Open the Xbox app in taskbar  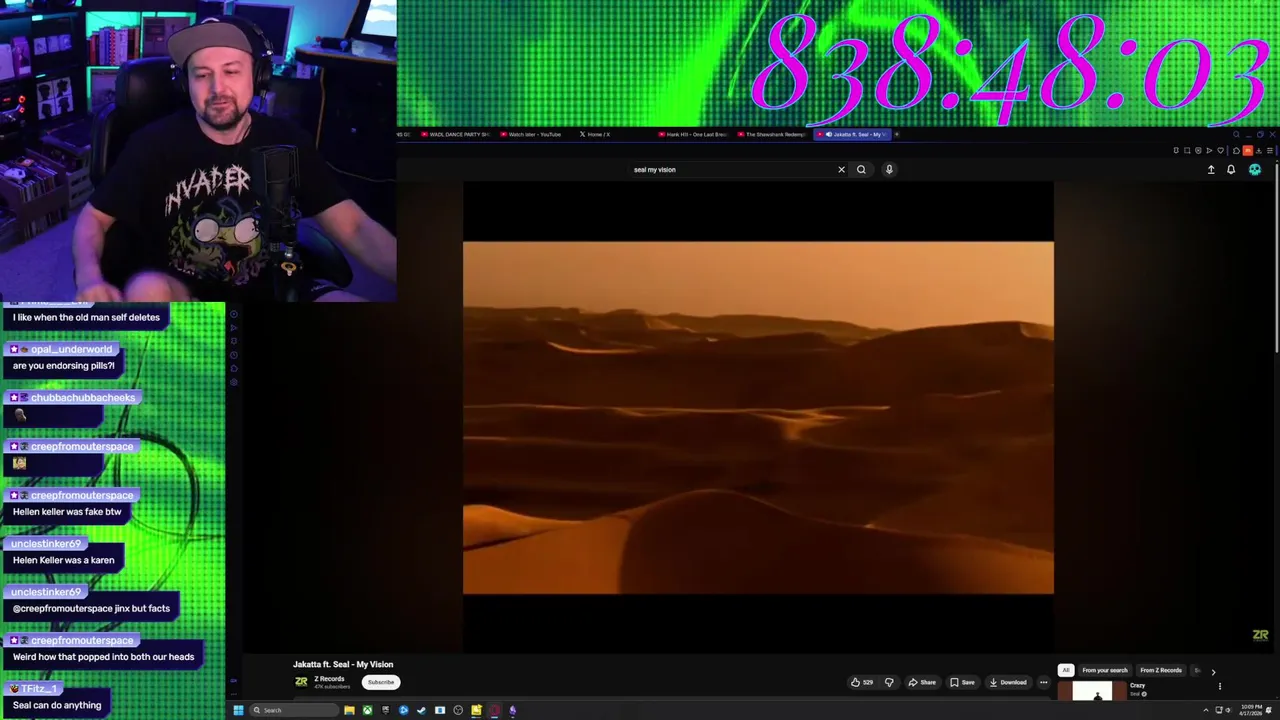point(367,710)
